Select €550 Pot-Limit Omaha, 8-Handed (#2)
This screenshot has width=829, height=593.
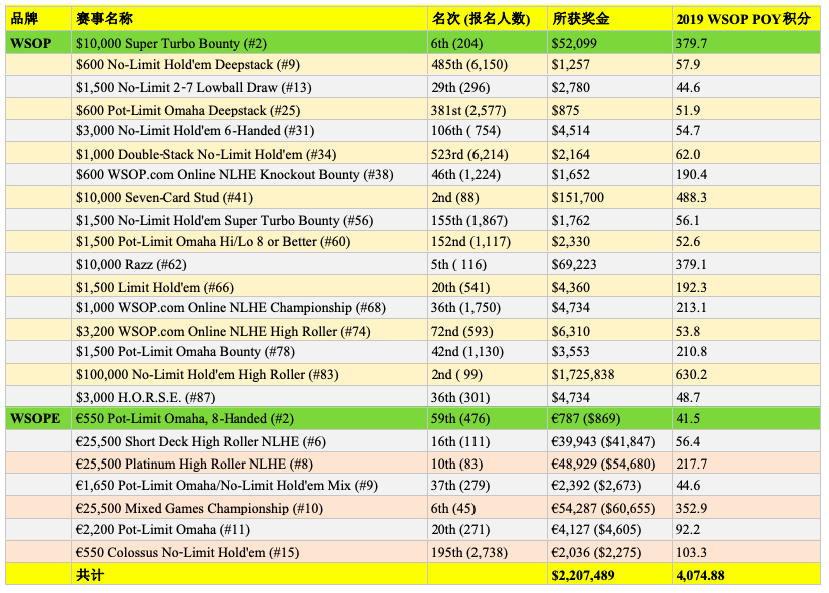[249, 419]
